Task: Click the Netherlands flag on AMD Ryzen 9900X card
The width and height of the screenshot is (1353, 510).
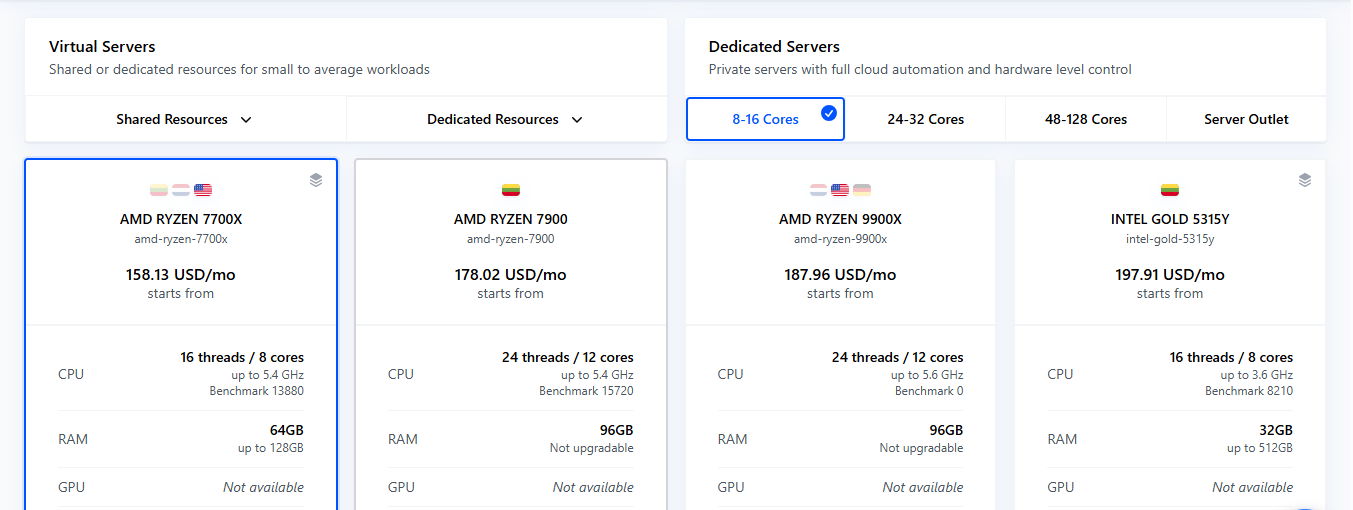Action: [819, 190]
